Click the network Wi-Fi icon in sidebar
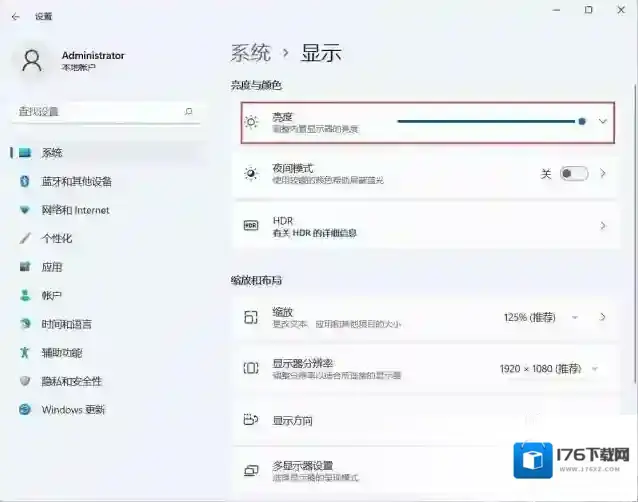 coord(25,210)
